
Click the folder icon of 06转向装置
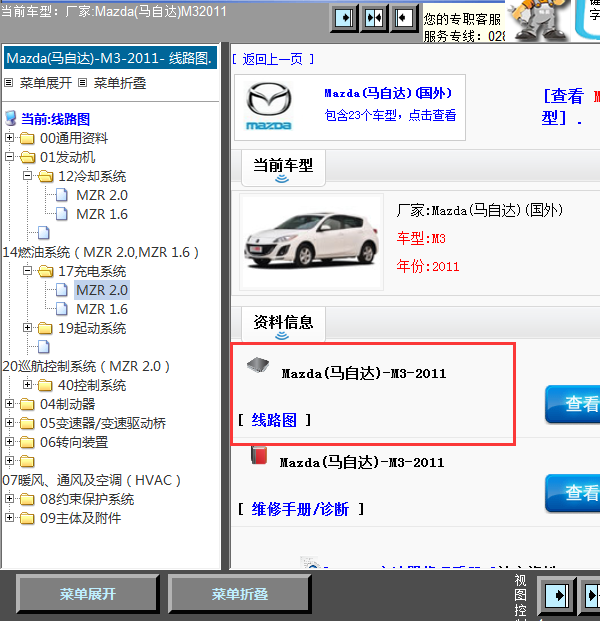[27, 442]
